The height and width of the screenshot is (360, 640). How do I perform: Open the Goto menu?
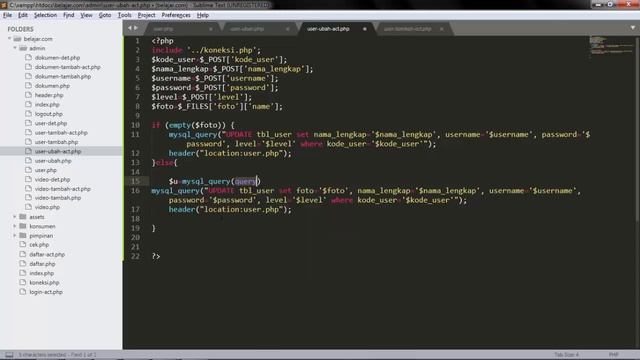[x=105, y=15]
